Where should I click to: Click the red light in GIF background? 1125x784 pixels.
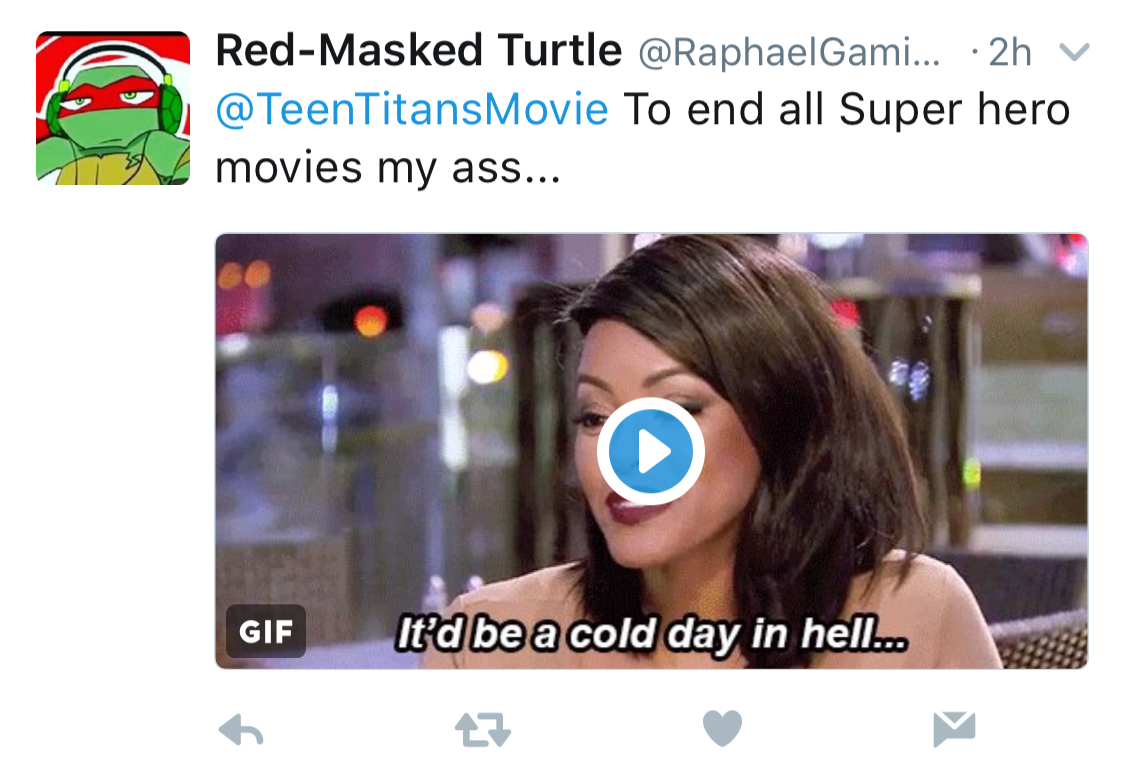point(371,320)
